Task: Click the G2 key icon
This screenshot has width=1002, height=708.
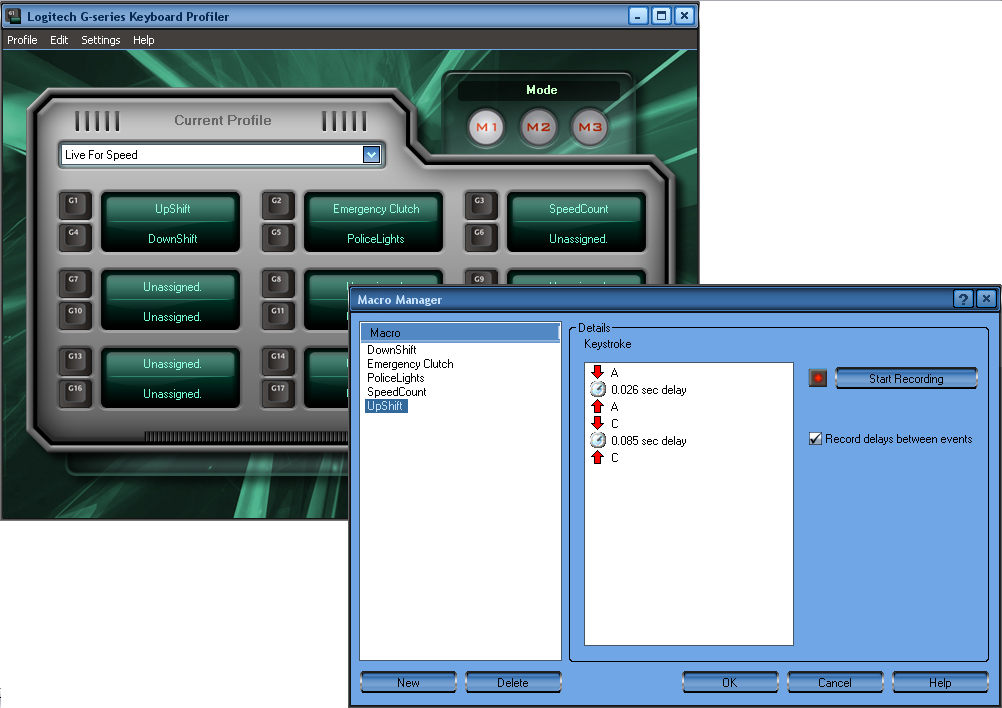Action: (x=278, y=205)
